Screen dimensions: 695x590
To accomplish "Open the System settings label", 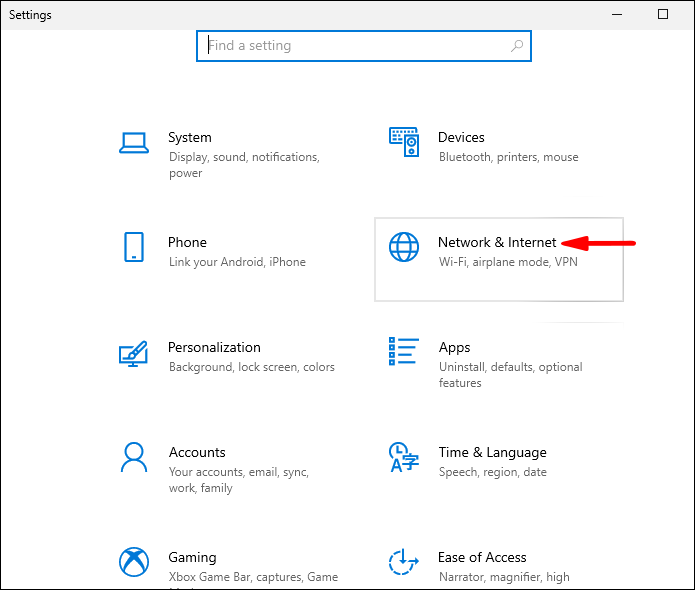I will coord(190,138).
